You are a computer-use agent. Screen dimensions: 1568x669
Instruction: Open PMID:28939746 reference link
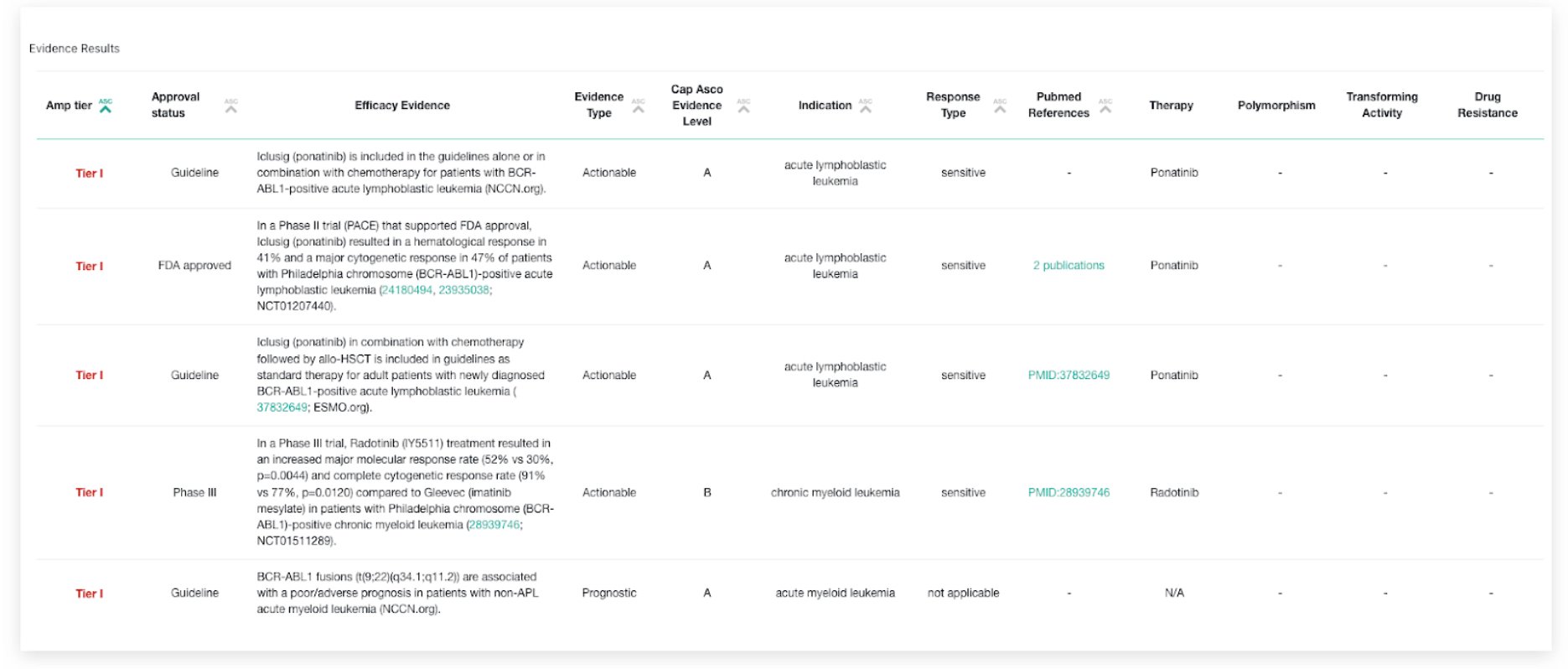point(1069,493)
